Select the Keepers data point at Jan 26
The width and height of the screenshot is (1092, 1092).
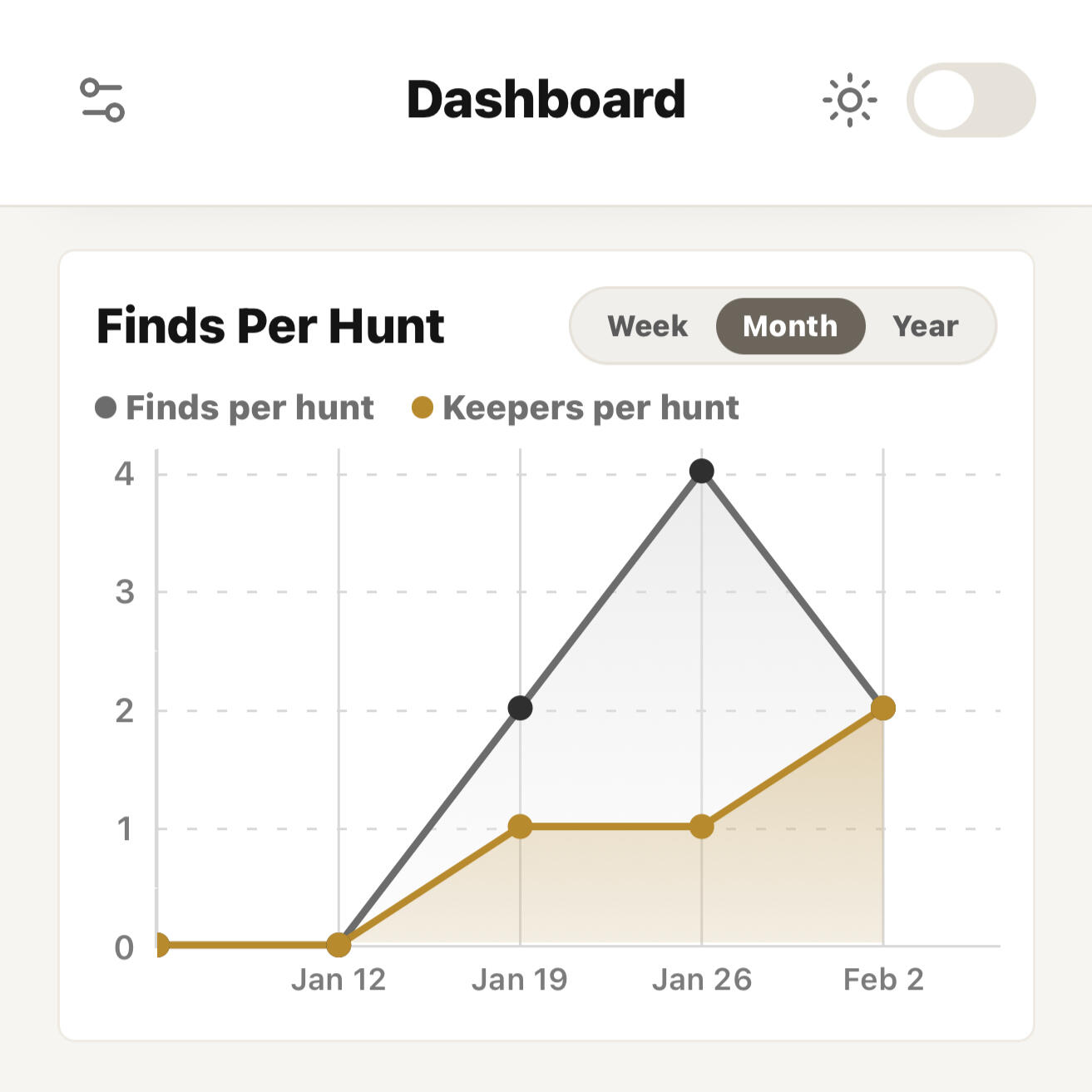702,827
